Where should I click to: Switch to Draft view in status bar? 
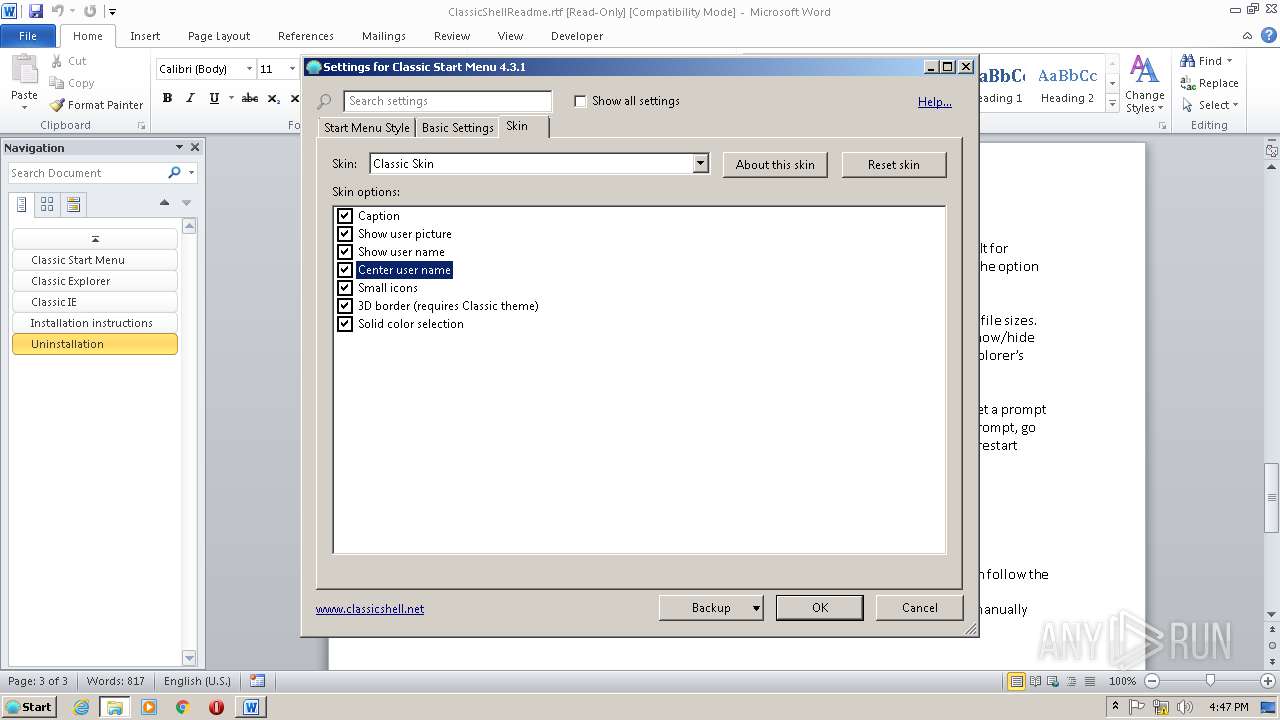coord(1088,681)
